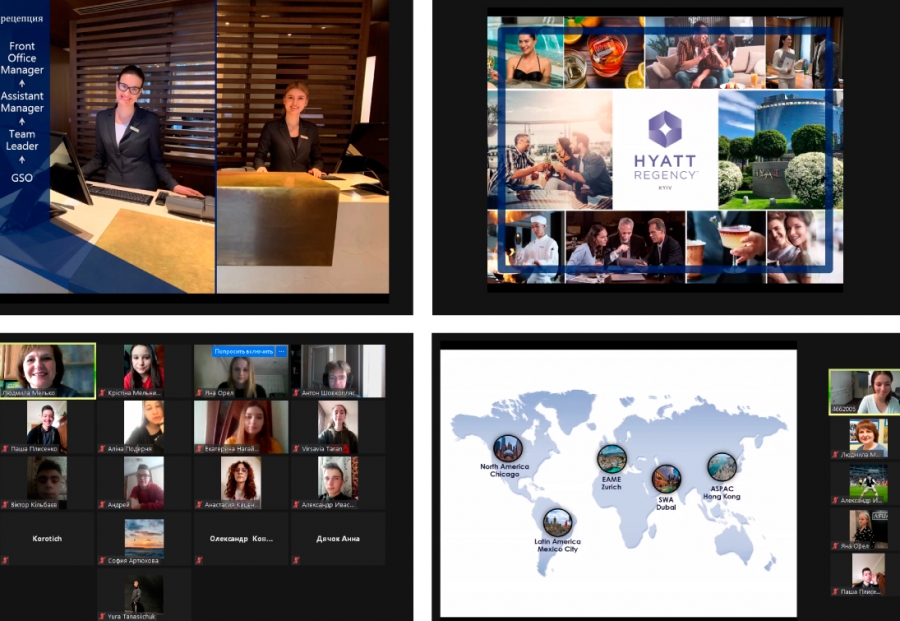Click muted mic icon beside Анастасия Кацен
This screenshot has width=900, height=621.
199,505
